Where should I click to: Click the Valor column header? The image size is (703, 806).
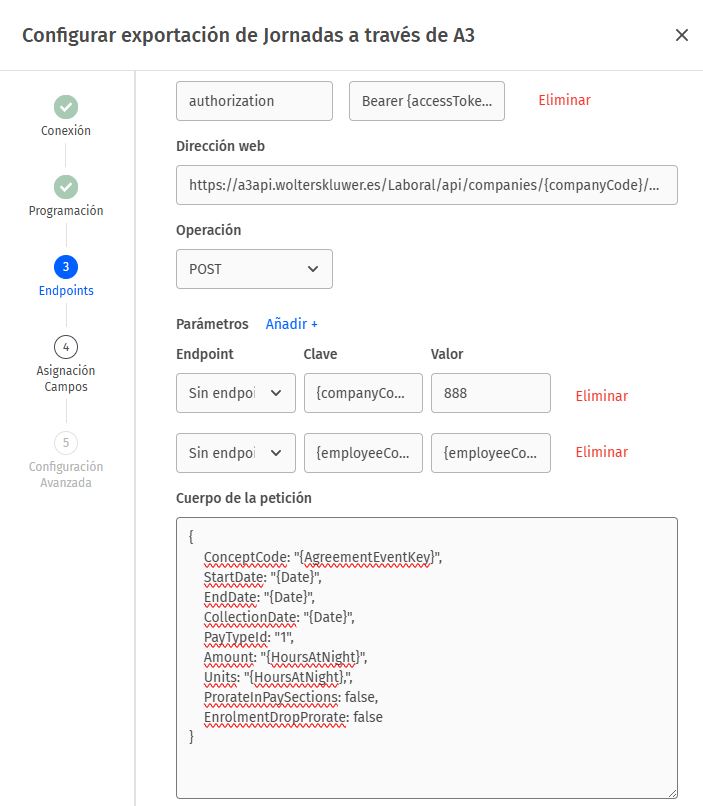pyautogui.click(x=447, y=354)
